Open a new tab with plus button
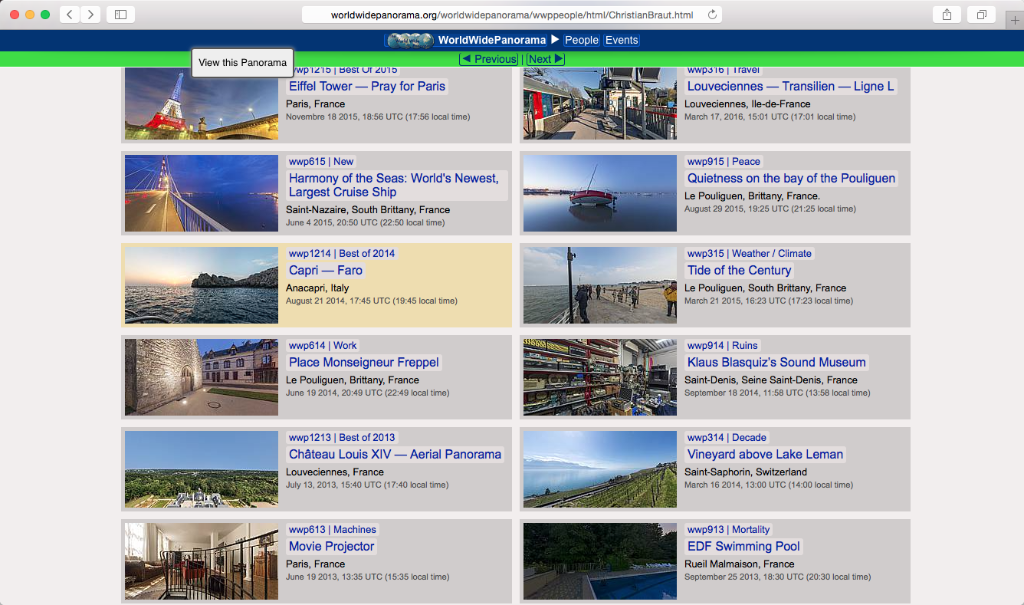Viewport: 1024px width, 605px height. click(x=1015, y=20)
